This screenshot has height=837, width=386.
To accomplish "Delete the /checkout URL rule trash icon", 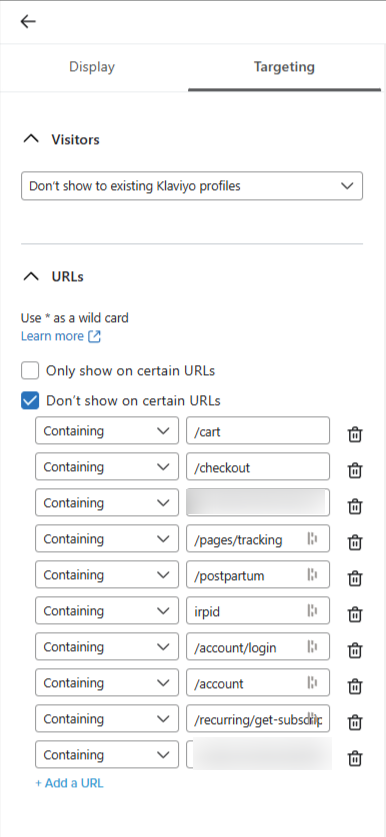I will (x=355, y=470).
